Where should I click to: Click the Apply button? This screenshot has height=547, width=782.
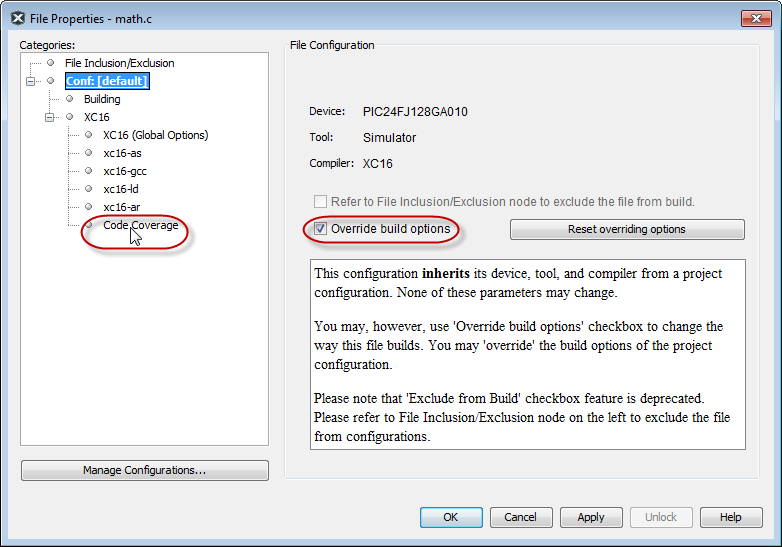pos(591,517)
